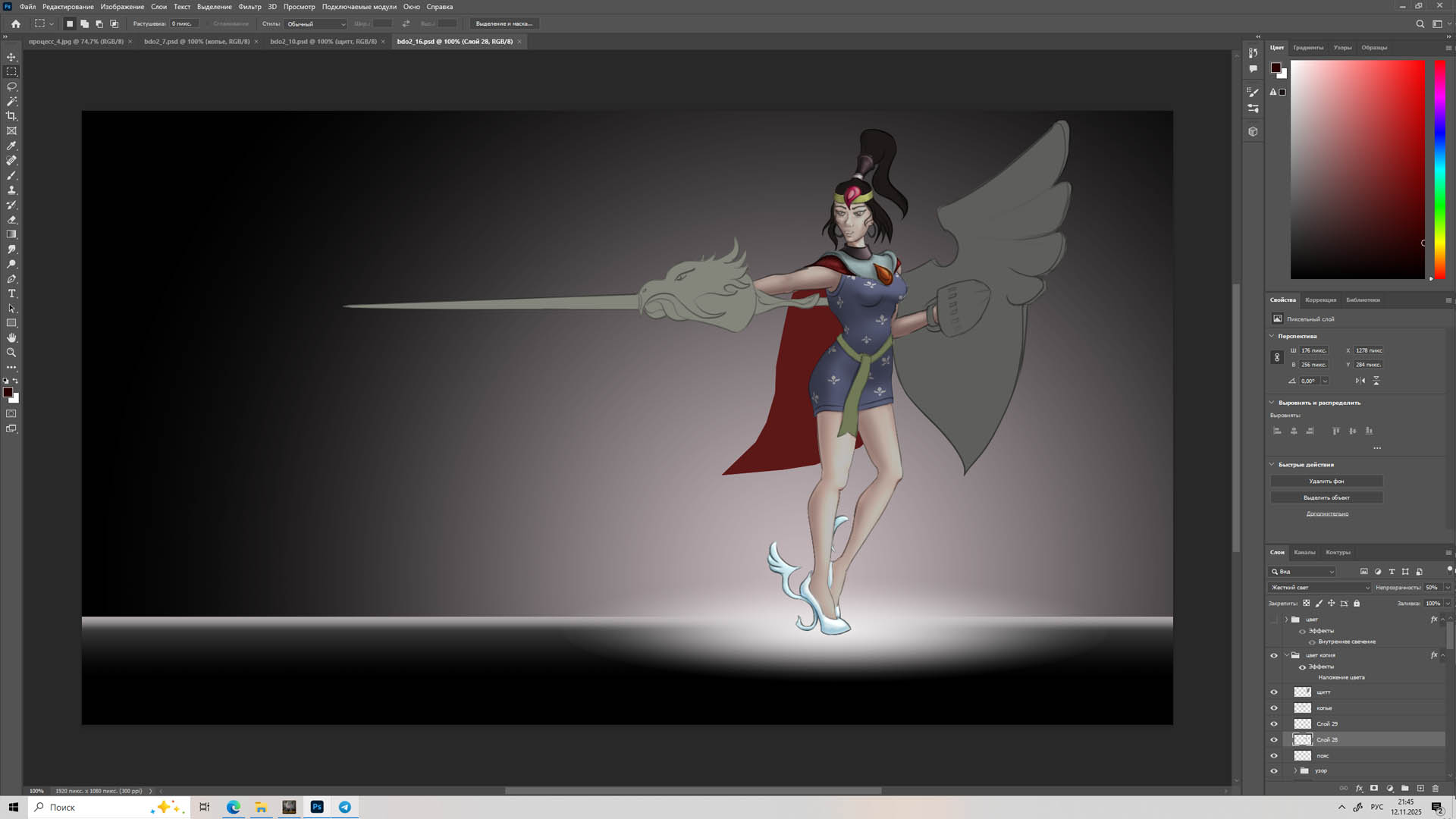Select the Horizontal Type tool
This screenshot has height=819, width=1456.
(11, 293)
